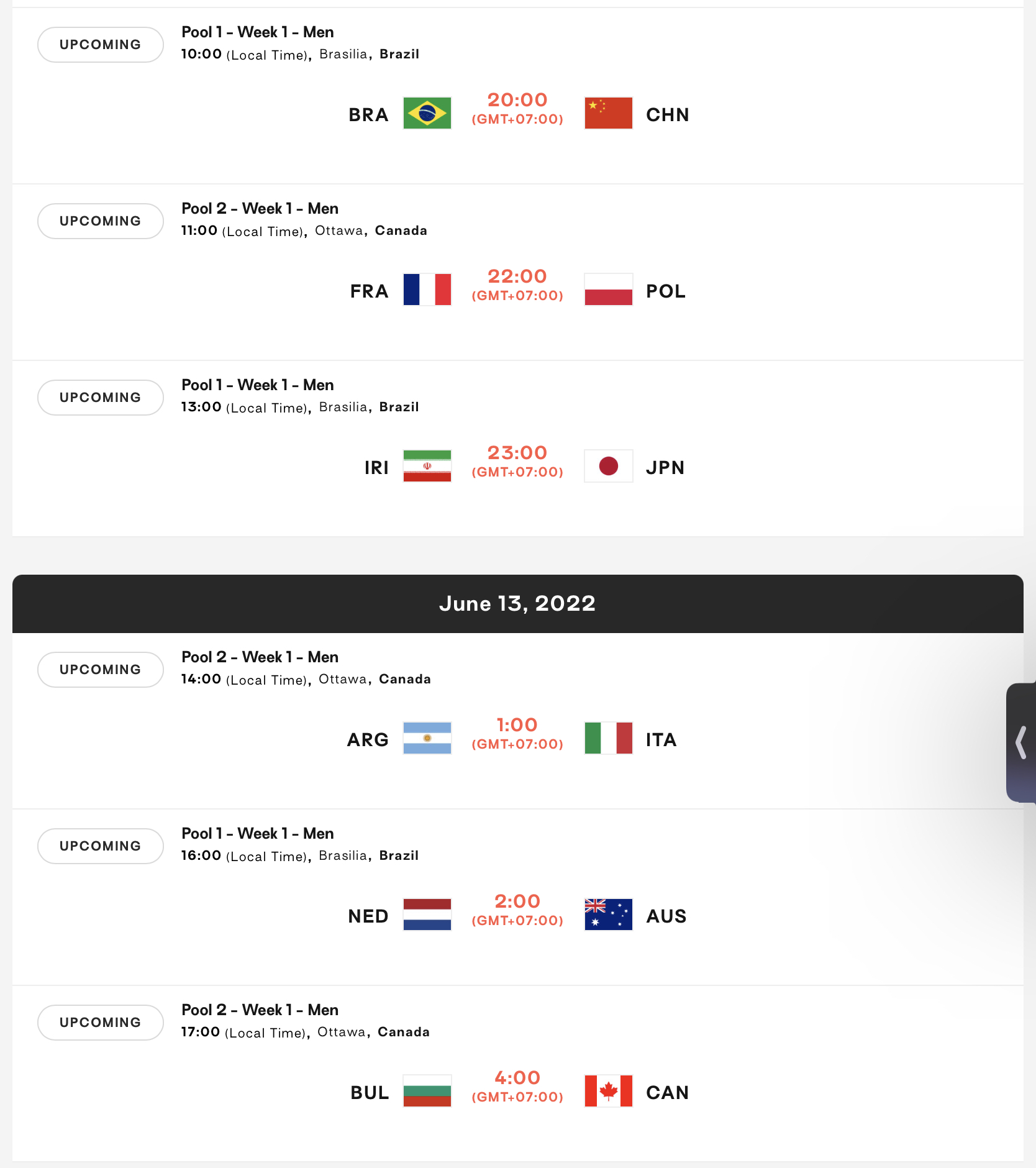Screen dimensions: 1036x1168
Task: Click the Brazil flag icon
Action: point(427,113)
